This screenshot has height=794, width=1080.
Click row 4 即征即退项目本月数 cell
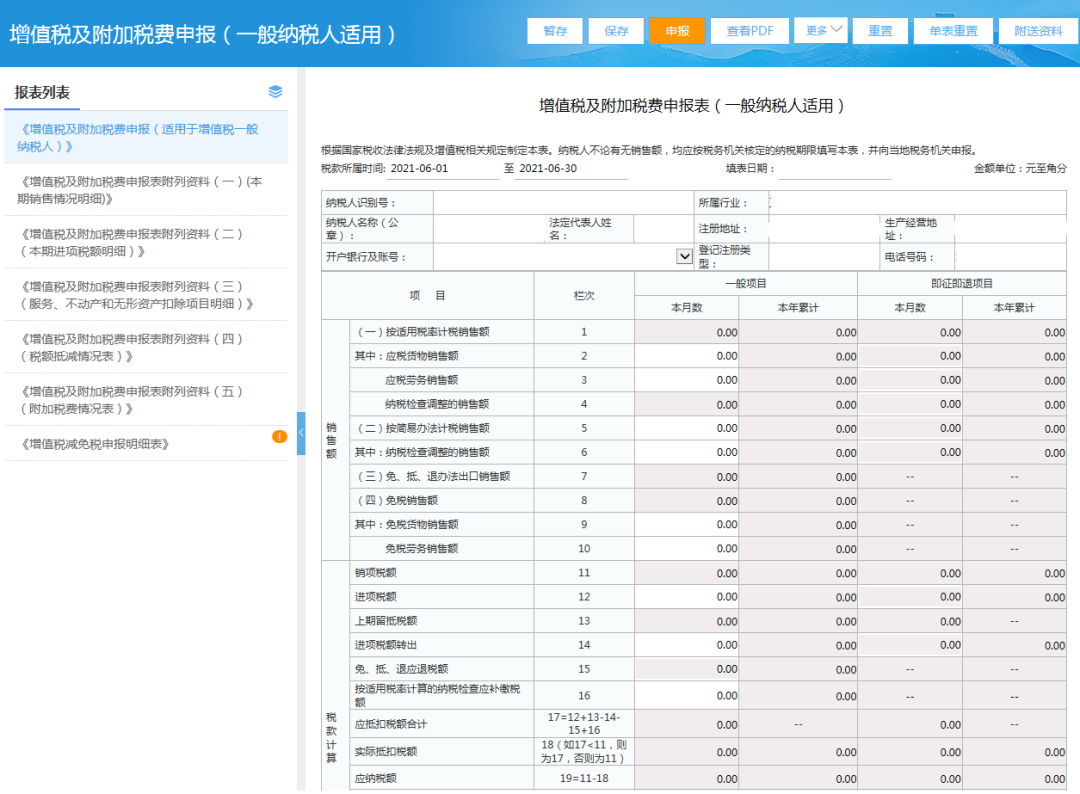pyautogui.click(x=910, y=404)
